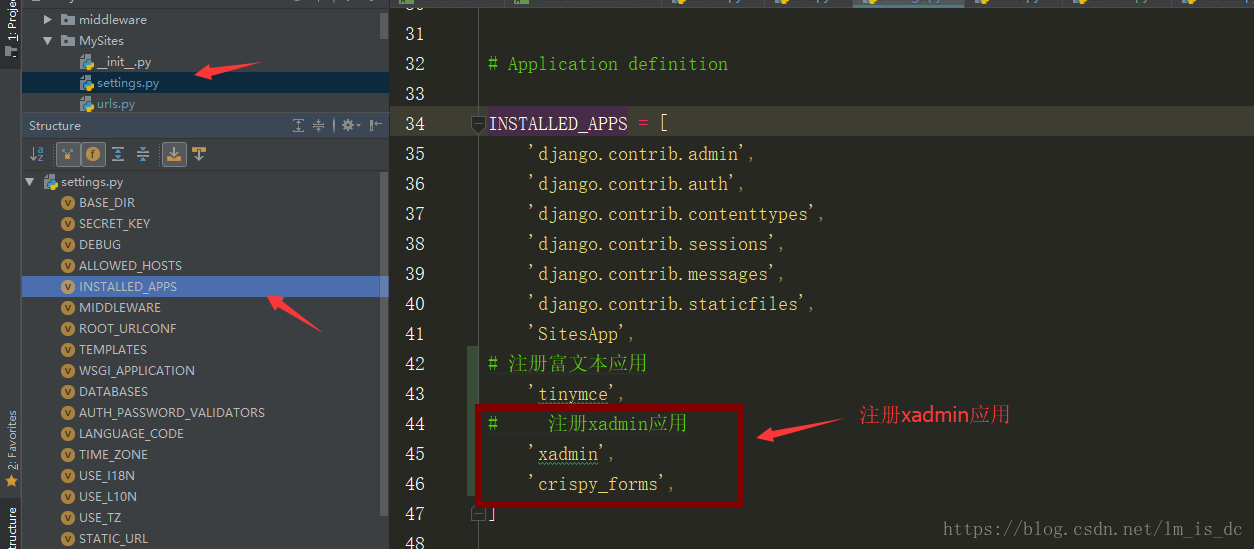The image size is (1254, 549).
Task: Click variable icon next to TEMPLATES
Action: tap(68, 350)
